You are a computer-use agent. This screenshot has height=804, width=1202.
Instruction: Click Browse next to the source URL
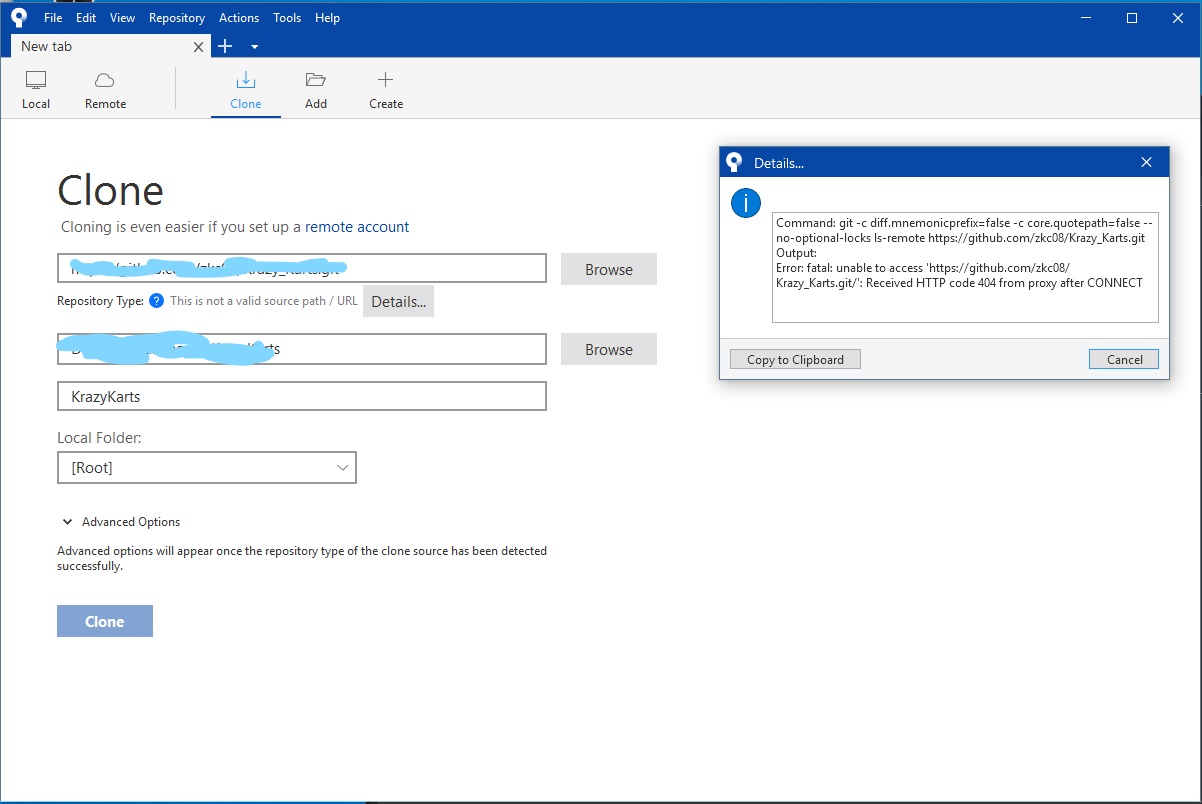(x=608, y=269)
